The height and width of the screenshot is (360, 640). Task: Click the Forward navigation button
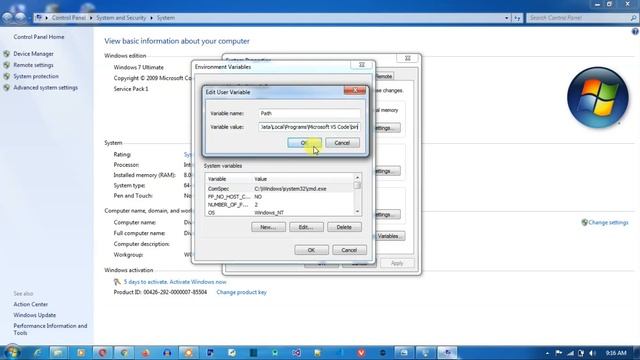pos(21,18)
